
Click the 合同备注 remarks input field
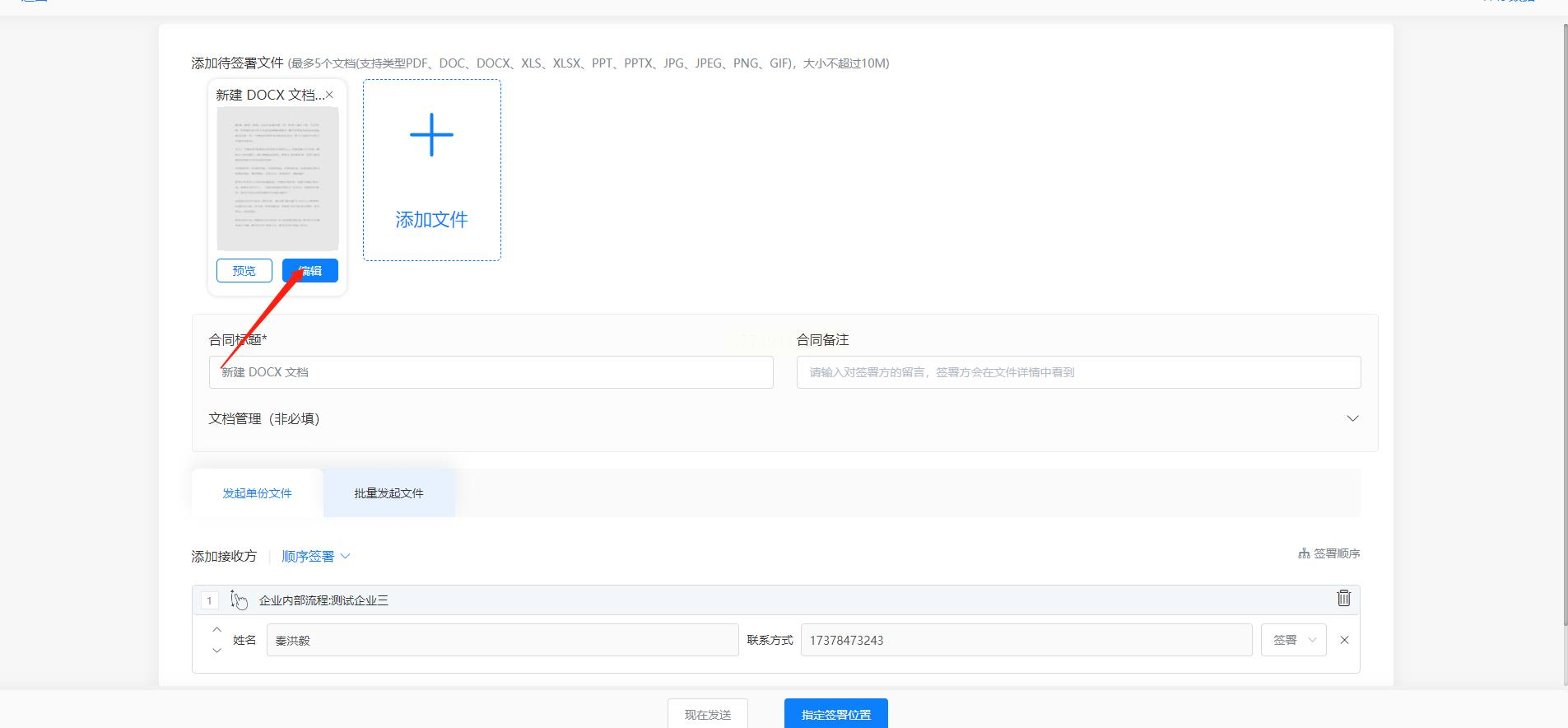(x=1078, y=372)
